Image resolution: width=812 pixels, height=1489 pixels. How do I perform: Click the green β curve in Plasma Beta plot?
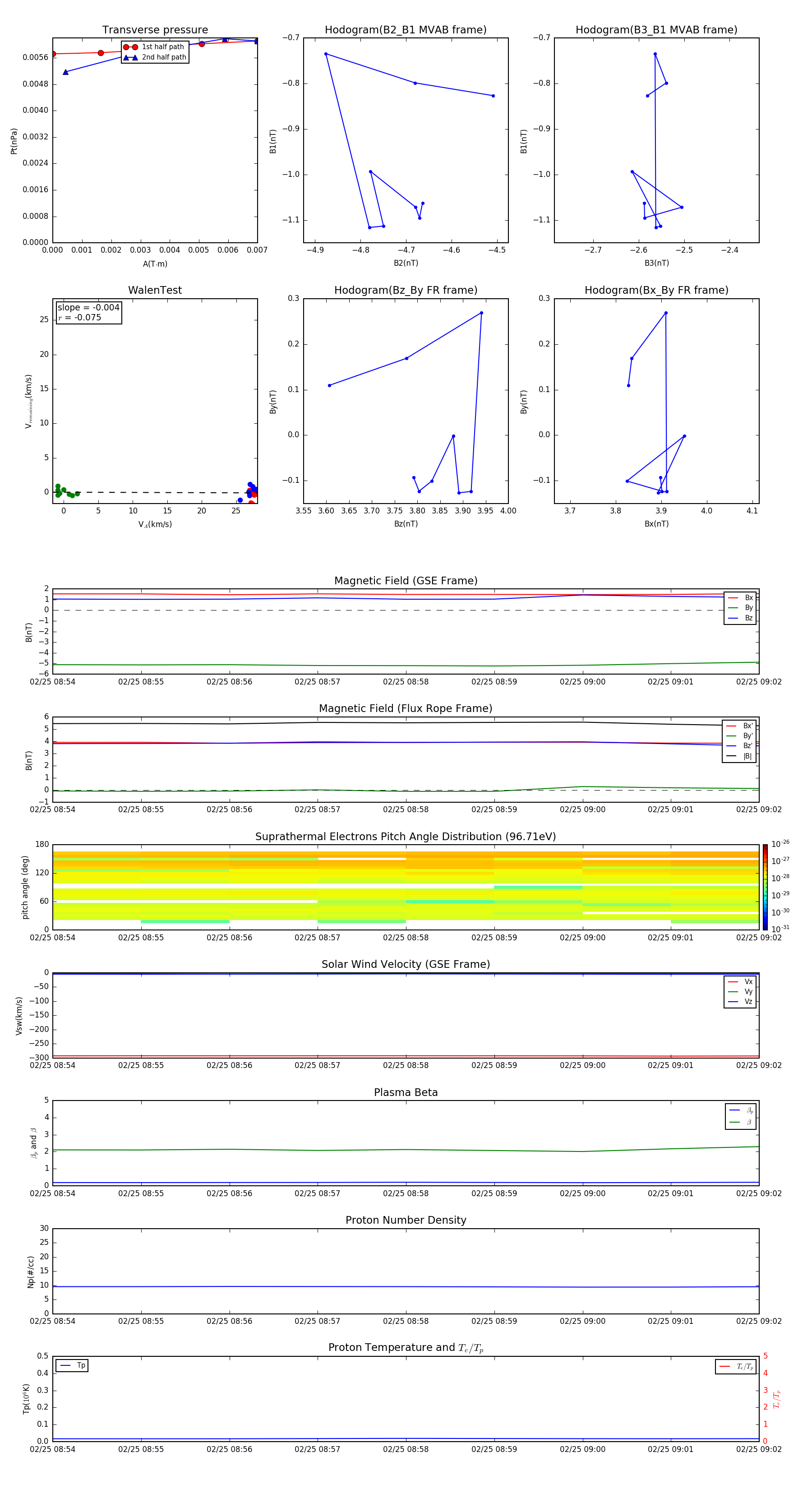pyautogui.click(x=406, y=1150)
